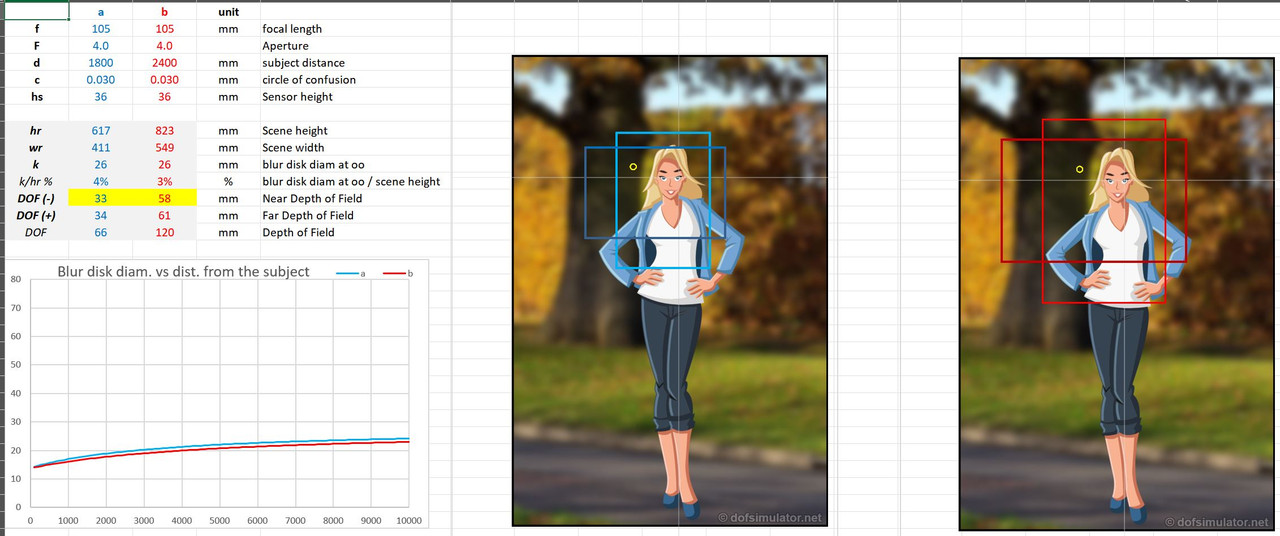This screenshot has width=1280, height=536.
Task: Select scene height cell 823
Action: [x=164, y=131]
